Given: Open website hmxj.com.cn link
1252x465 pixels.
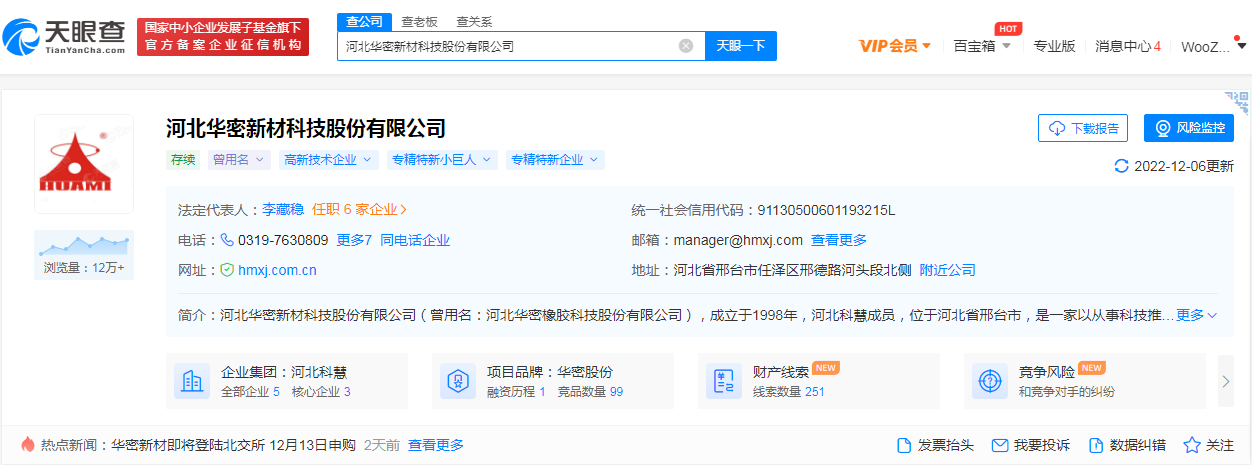Looking at the screenshot, I should (x=277, y=270).
